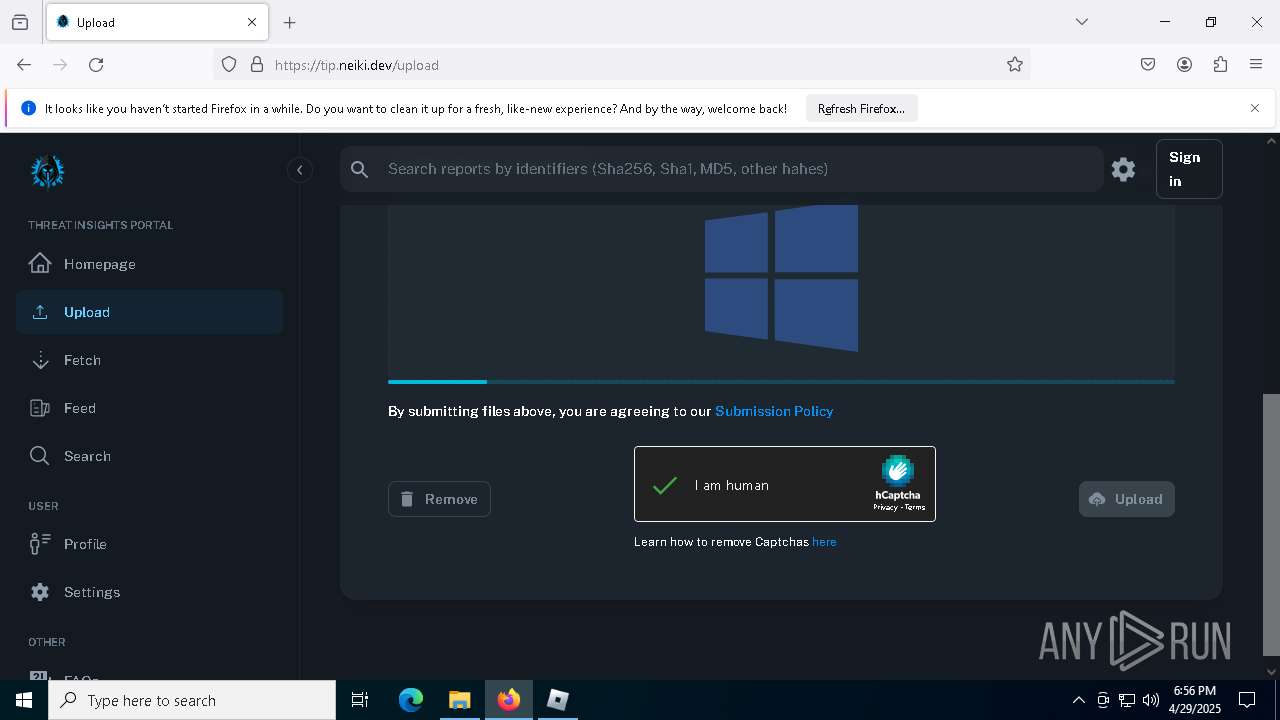Open the Search sidebar item
This screenshot has width=1280, height=720.
click(149, 456)
